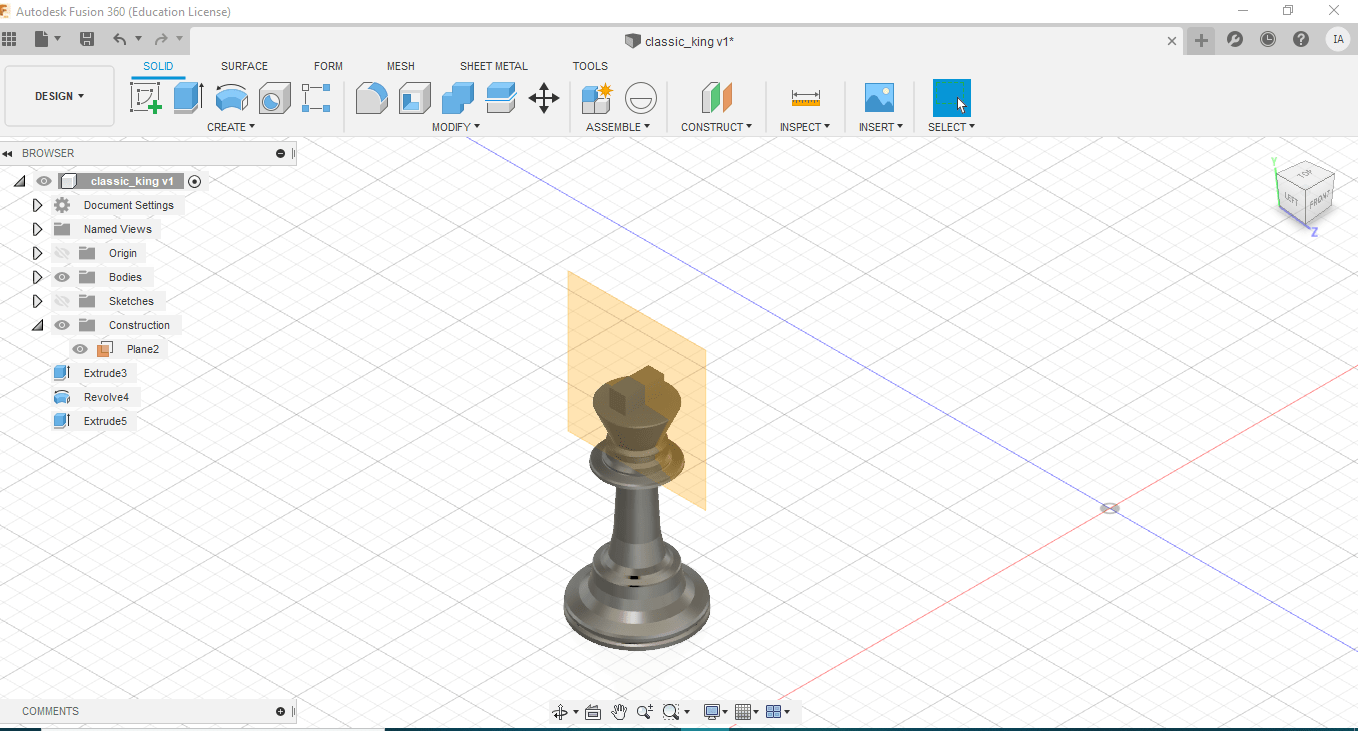Undo the last action
The width and height of the screenshot is (1358, 731).
click(120, 39)
